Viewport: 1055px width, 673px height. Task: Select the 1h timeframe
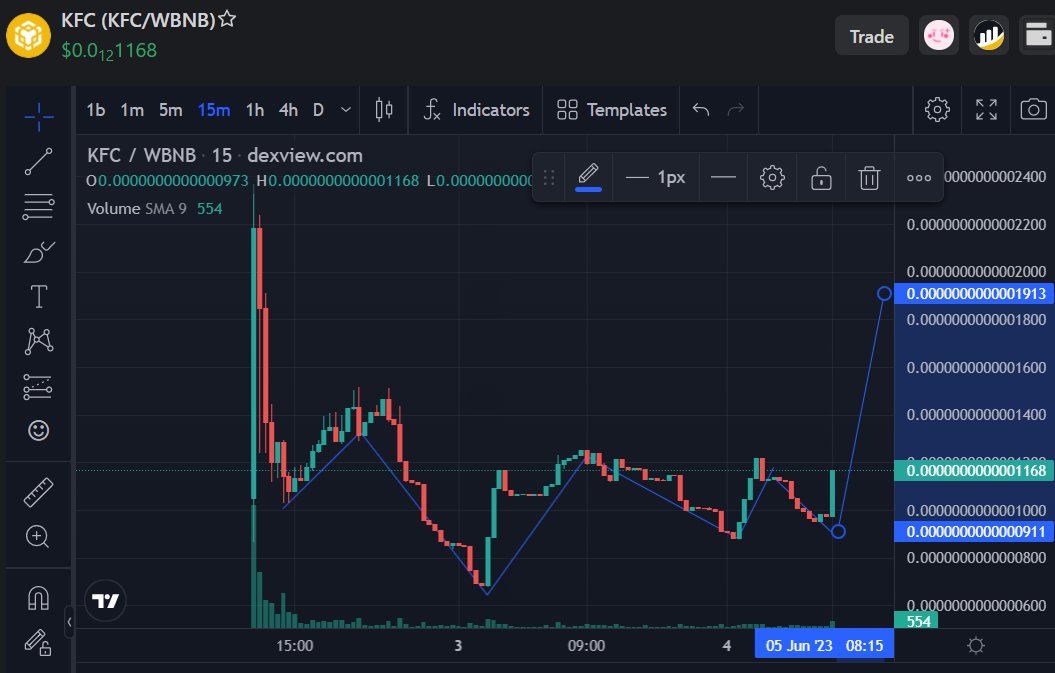coord(255,110)
